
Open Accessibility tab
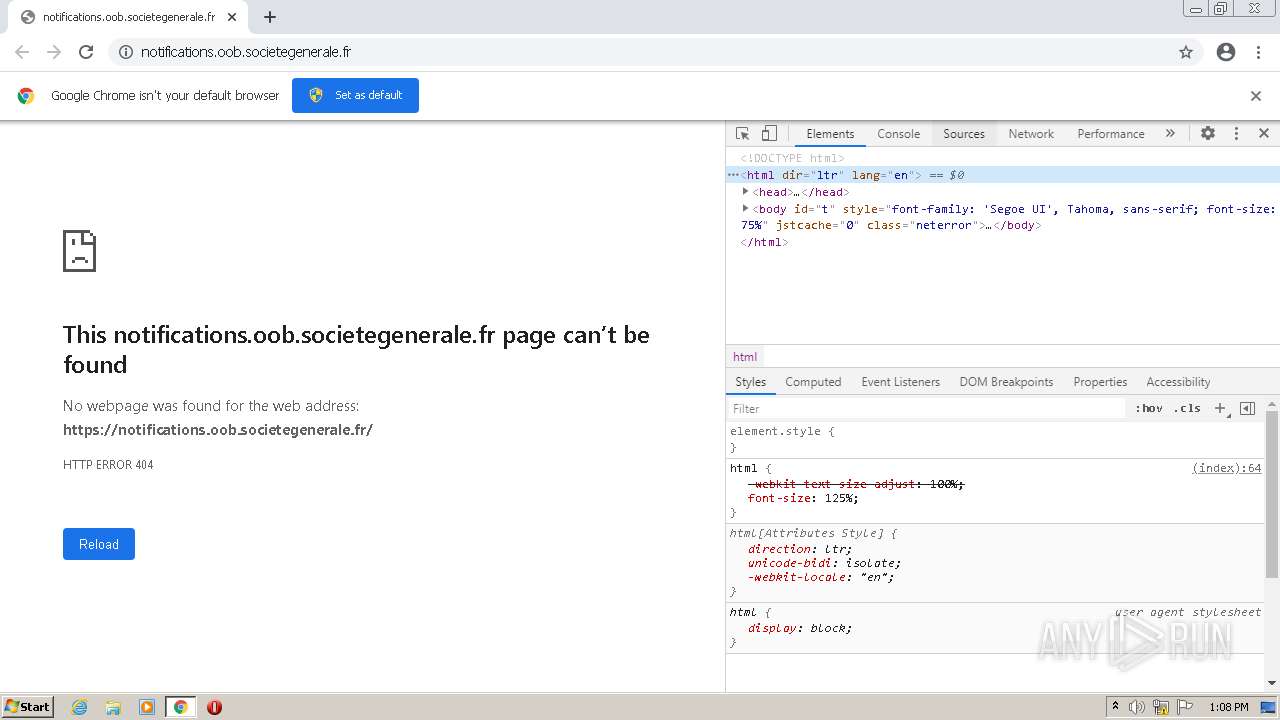tap(1178, 382)
